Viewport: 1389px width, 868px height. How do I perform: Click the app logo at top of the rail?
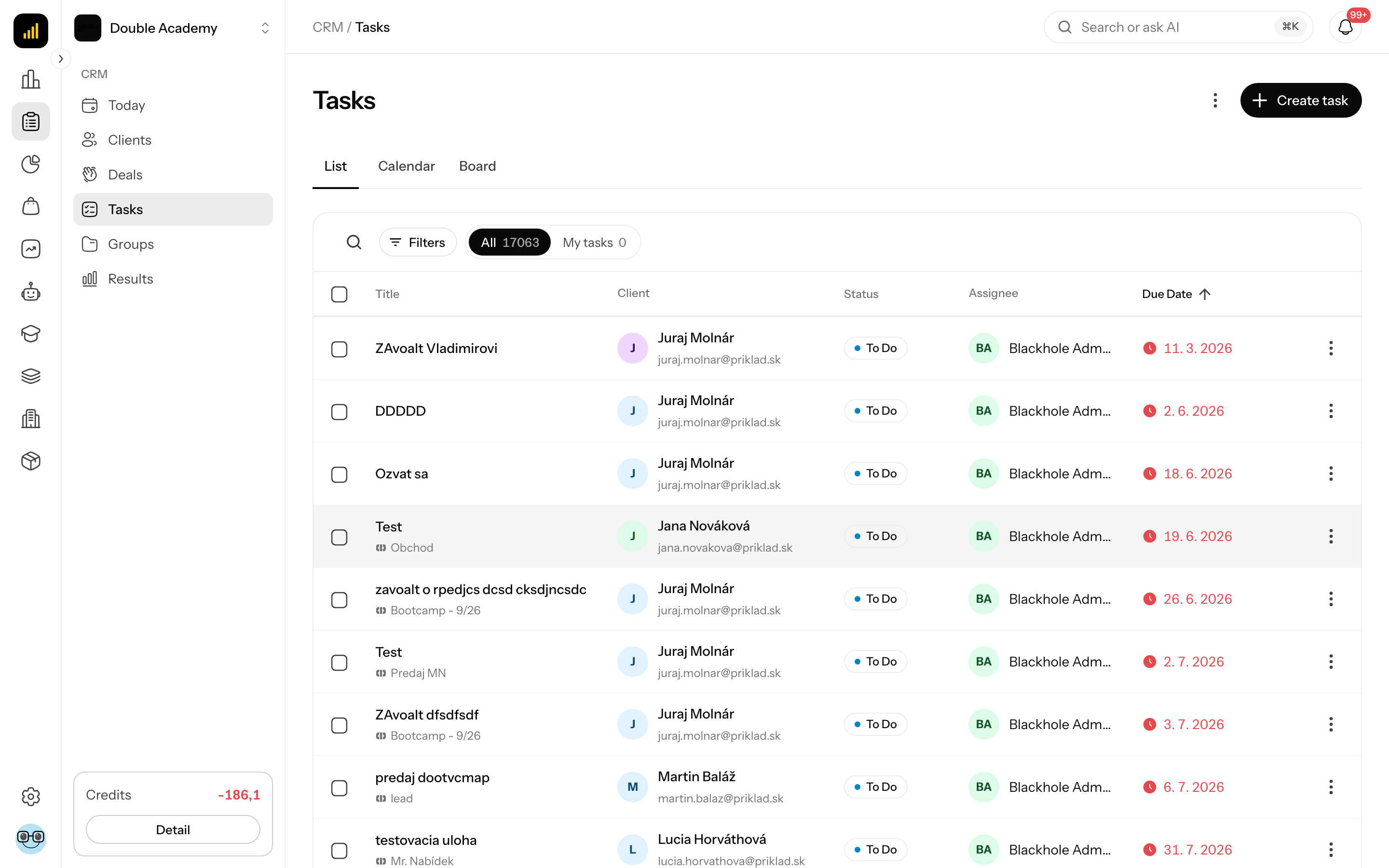(x=30, y=30)
